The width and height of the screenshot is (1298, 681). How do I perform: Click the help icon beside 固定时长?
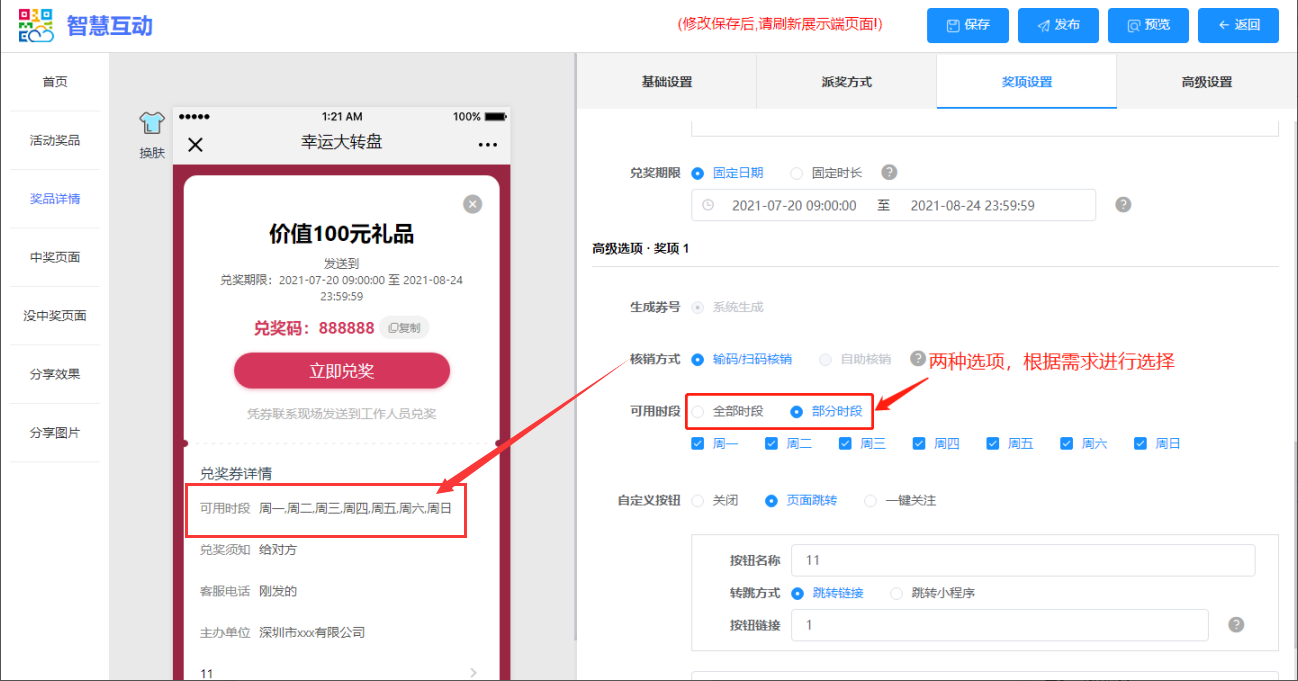(888, 173)
